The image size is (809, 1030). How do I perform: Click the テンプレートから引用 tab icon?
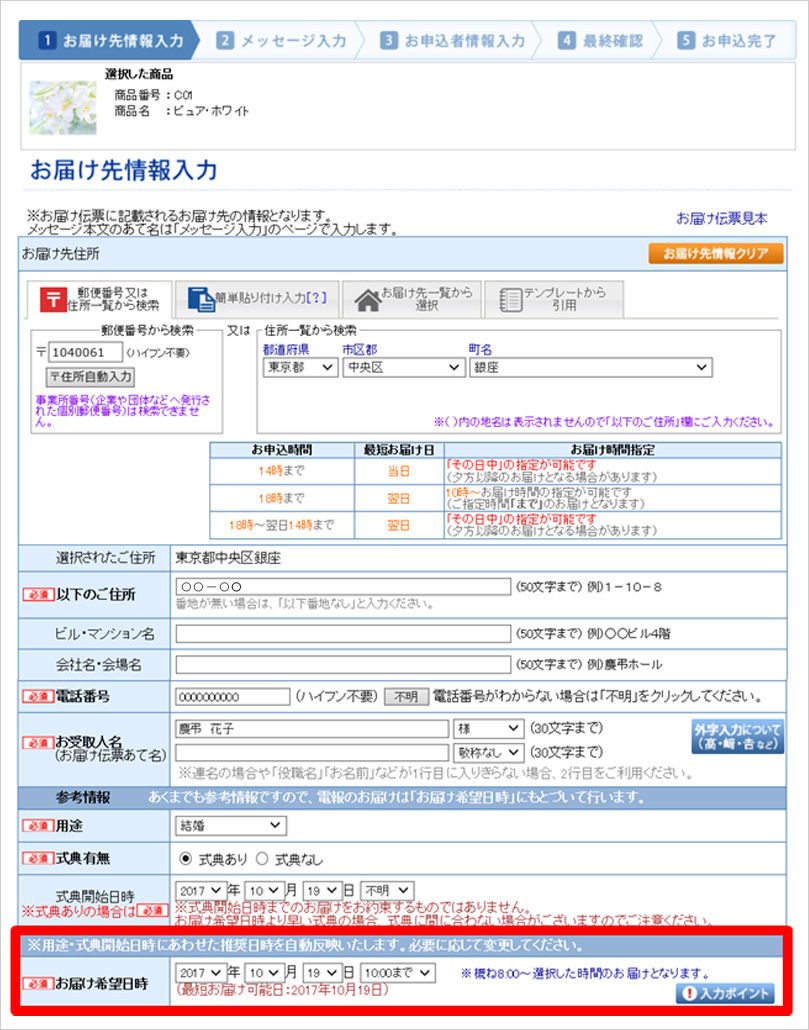point(510,299)
